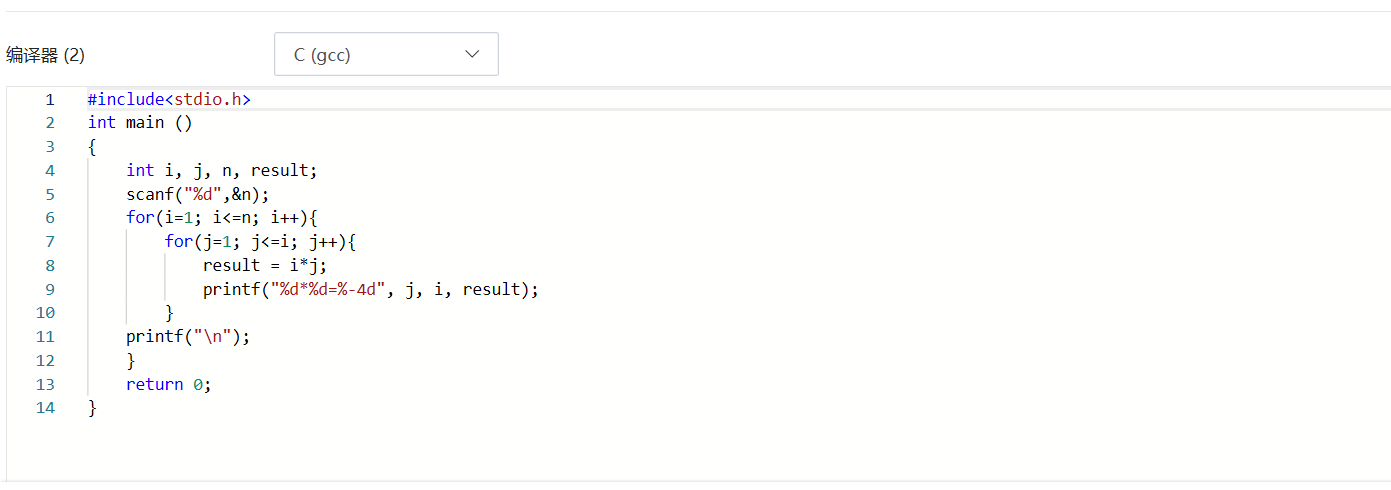
Task: Click the result = i*j statement
Action: pos(264,266)
